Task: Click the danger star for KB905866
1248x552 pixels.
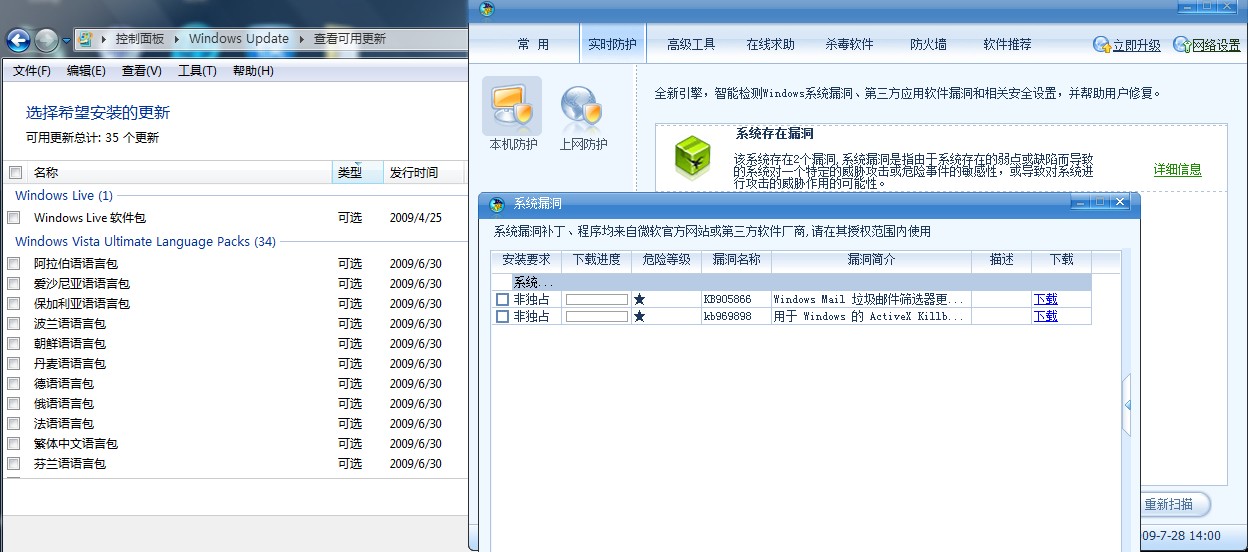Action: point(640,299)
